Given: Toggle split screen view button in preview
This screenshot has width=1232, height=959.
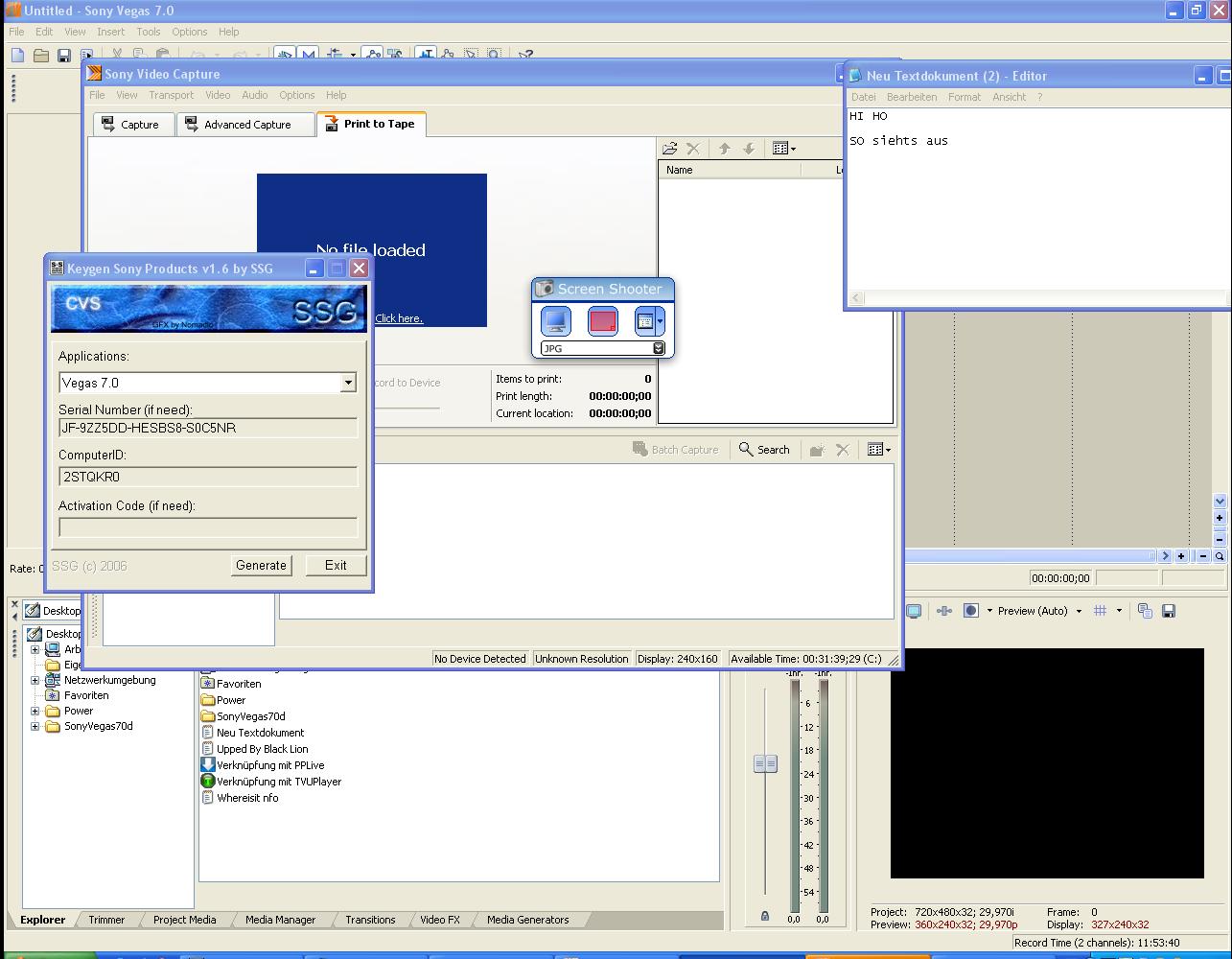Looking at the screenshot, I should [x=970, y=611].
